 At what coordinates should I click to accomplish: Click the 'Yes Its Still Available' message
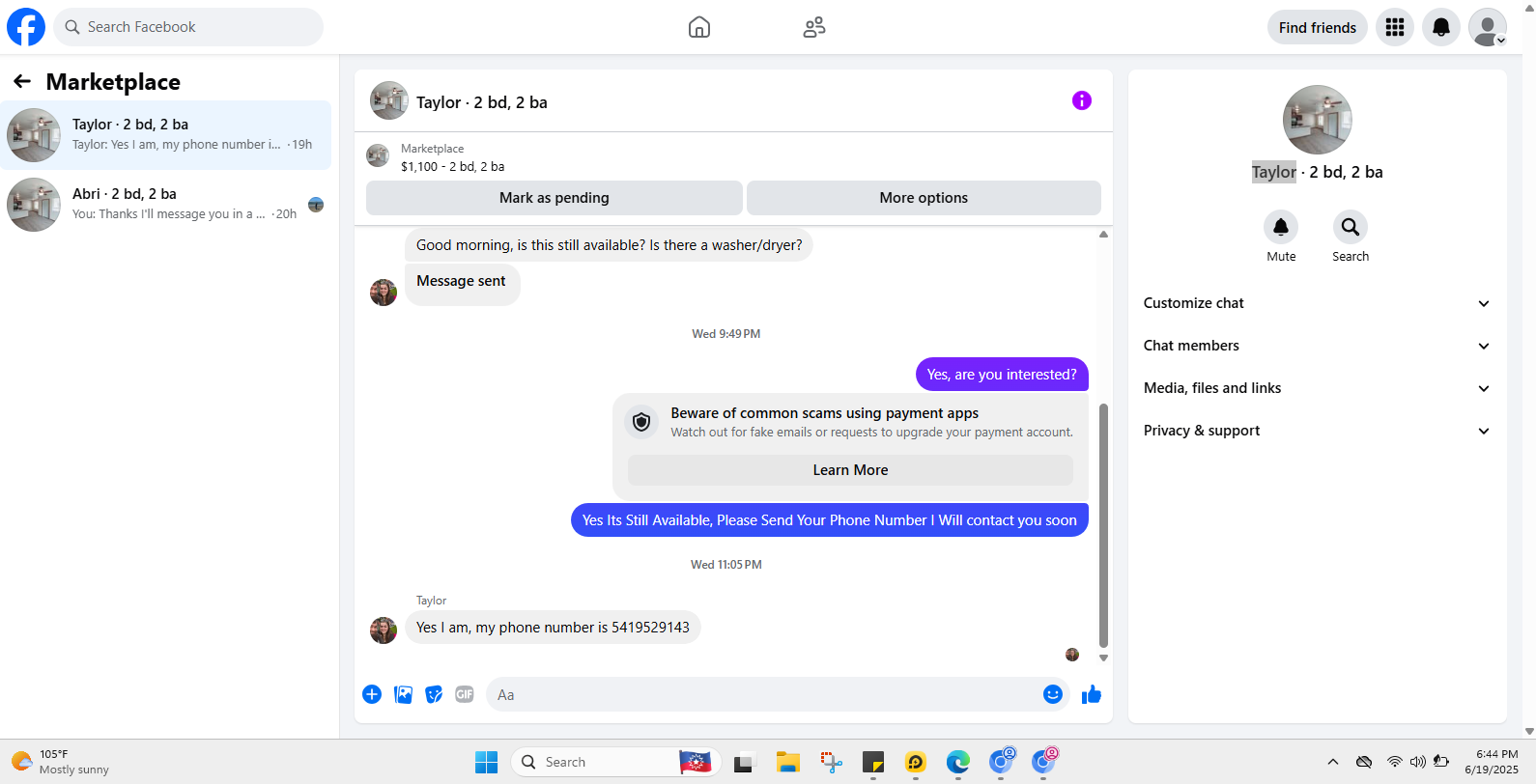pyautogui.click(x=830, y=520)
